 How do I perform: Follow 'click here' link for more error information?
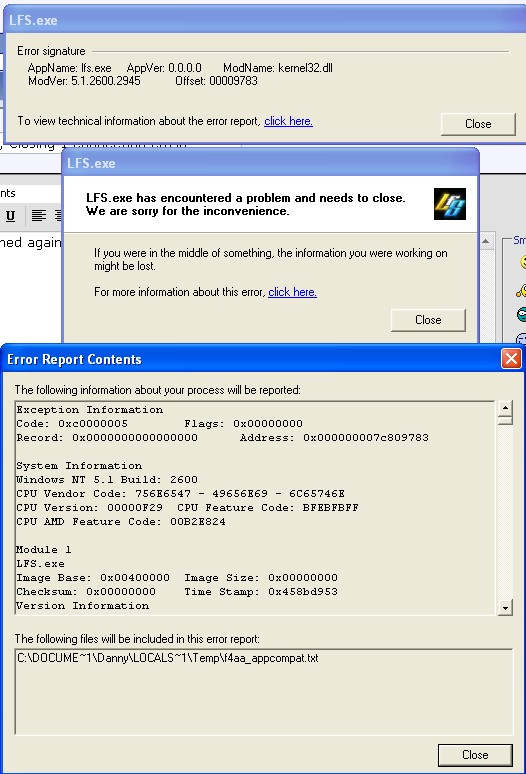tap(292, 292)
